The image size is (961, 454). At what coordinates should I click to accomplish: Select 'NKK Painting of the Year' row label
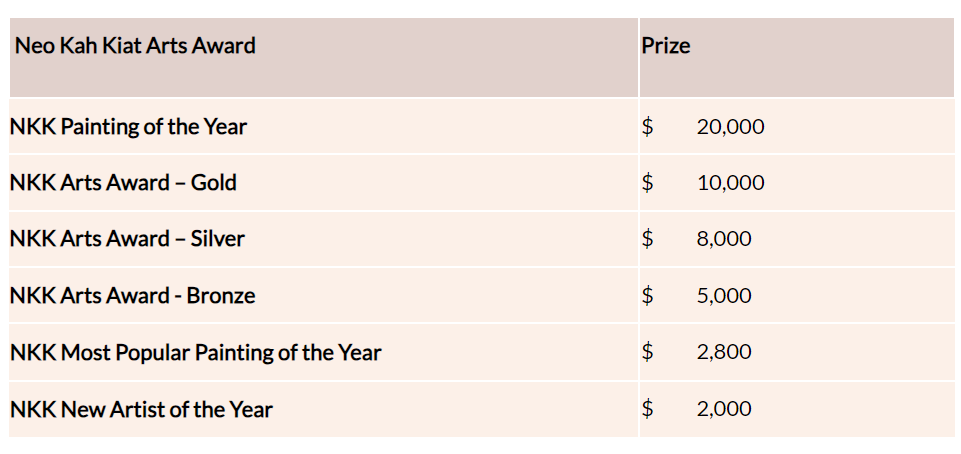pos(128,127)
